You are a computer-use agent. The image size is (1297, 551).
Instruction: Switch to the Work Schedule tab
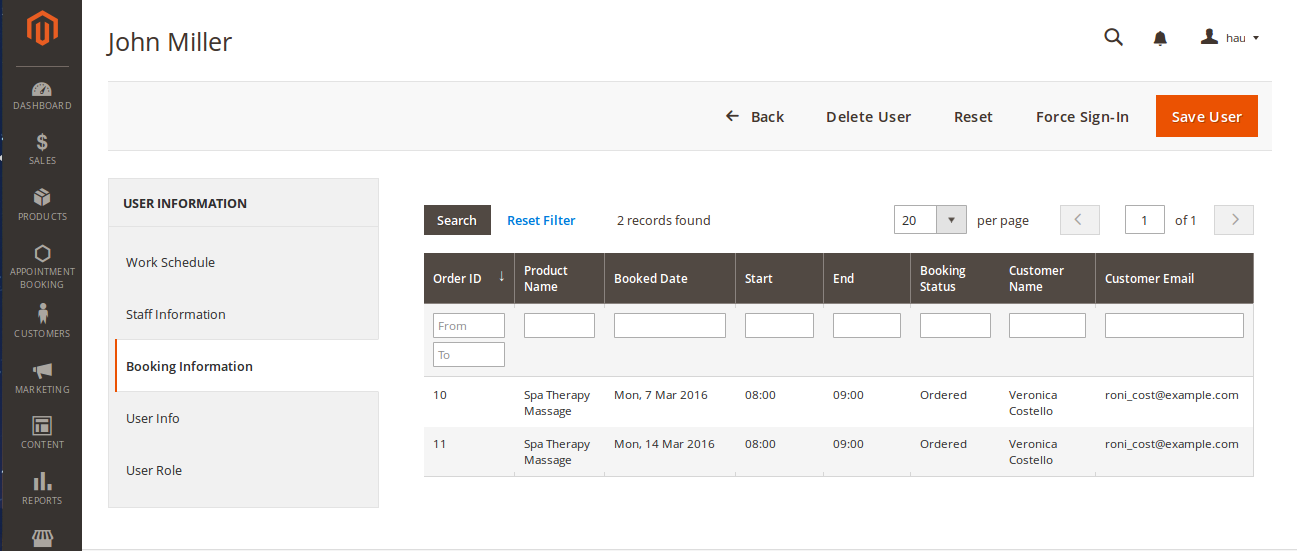point(170,262)
